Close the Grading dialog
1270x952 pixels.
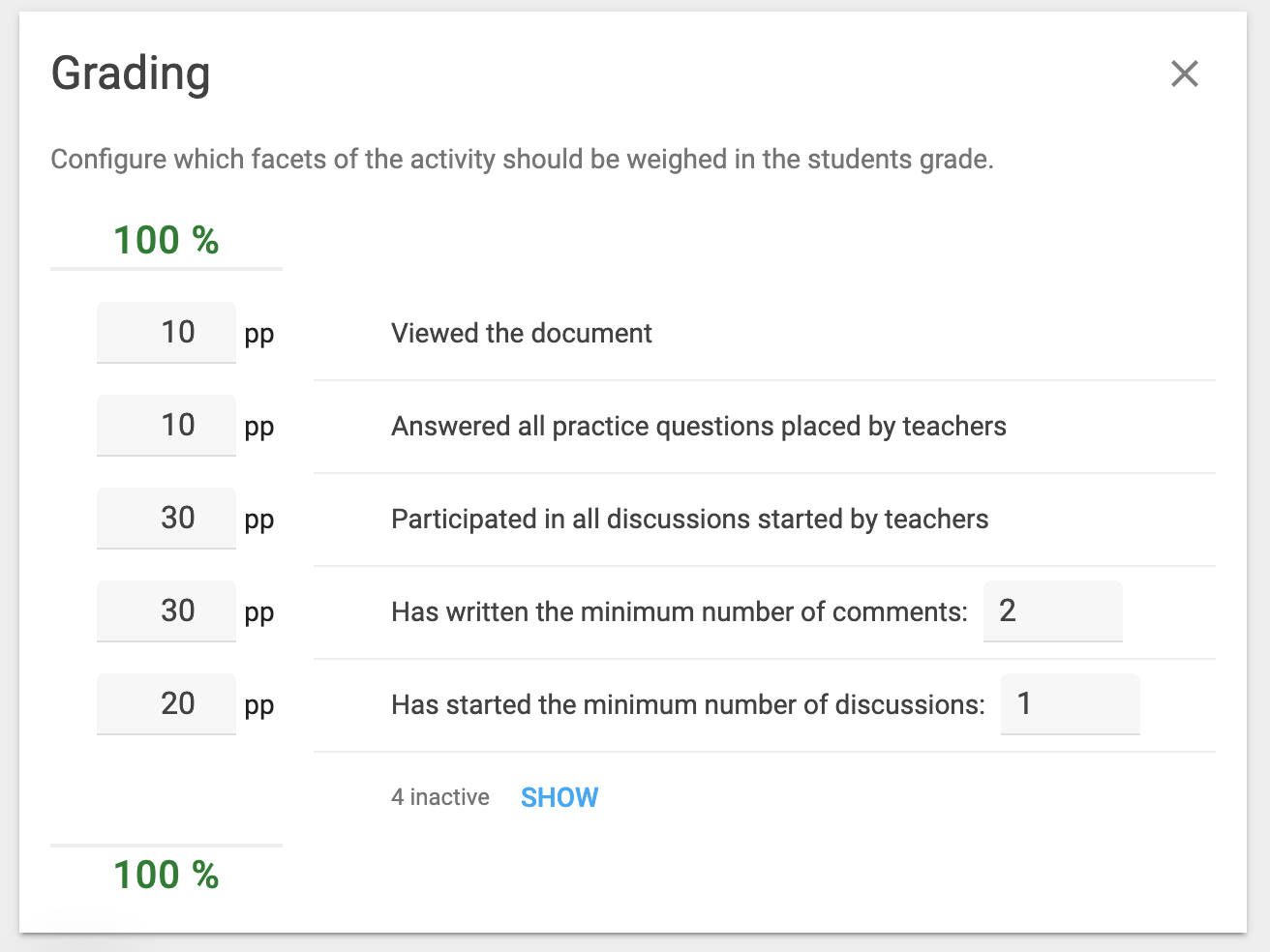1184,74
